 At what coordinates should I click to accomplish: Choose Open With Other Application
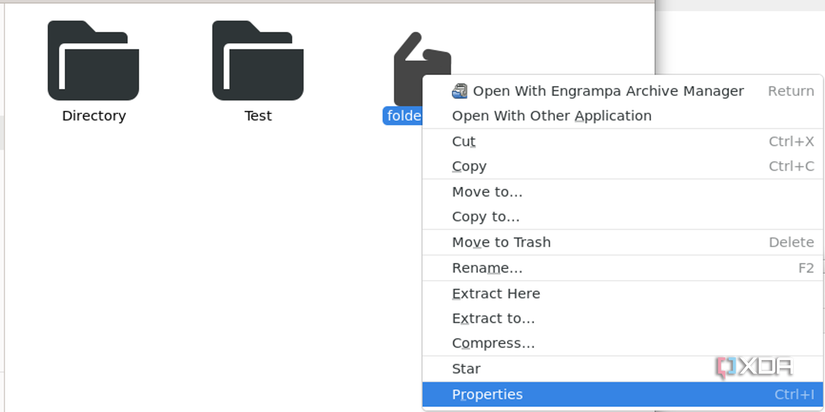[551, 116]
